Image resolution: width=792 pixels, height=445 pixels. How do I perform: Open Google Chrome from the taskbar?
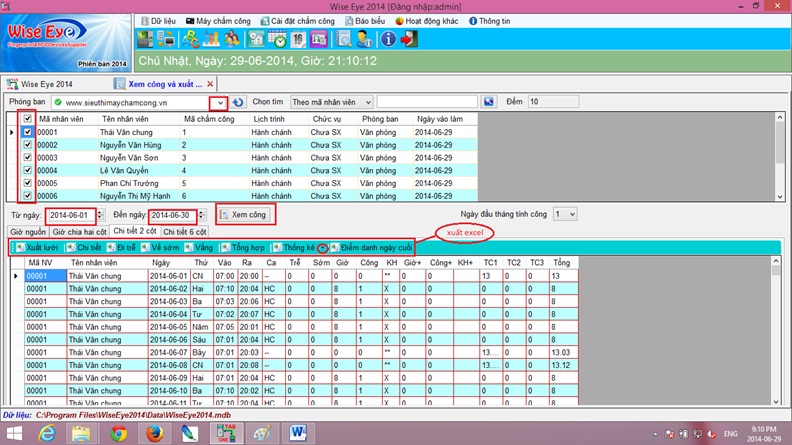119,433
